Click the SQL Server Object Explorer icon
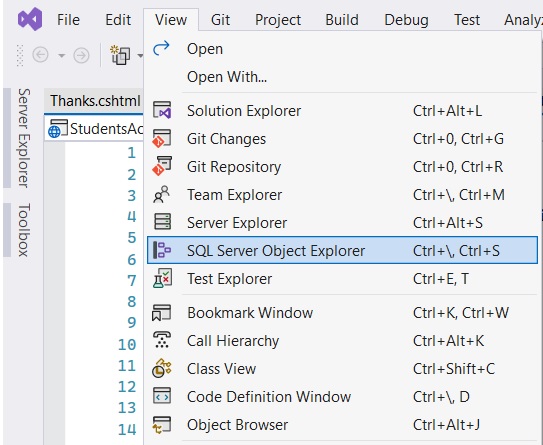The width and height of the screenshot is (543, 445). pos(162,250)
